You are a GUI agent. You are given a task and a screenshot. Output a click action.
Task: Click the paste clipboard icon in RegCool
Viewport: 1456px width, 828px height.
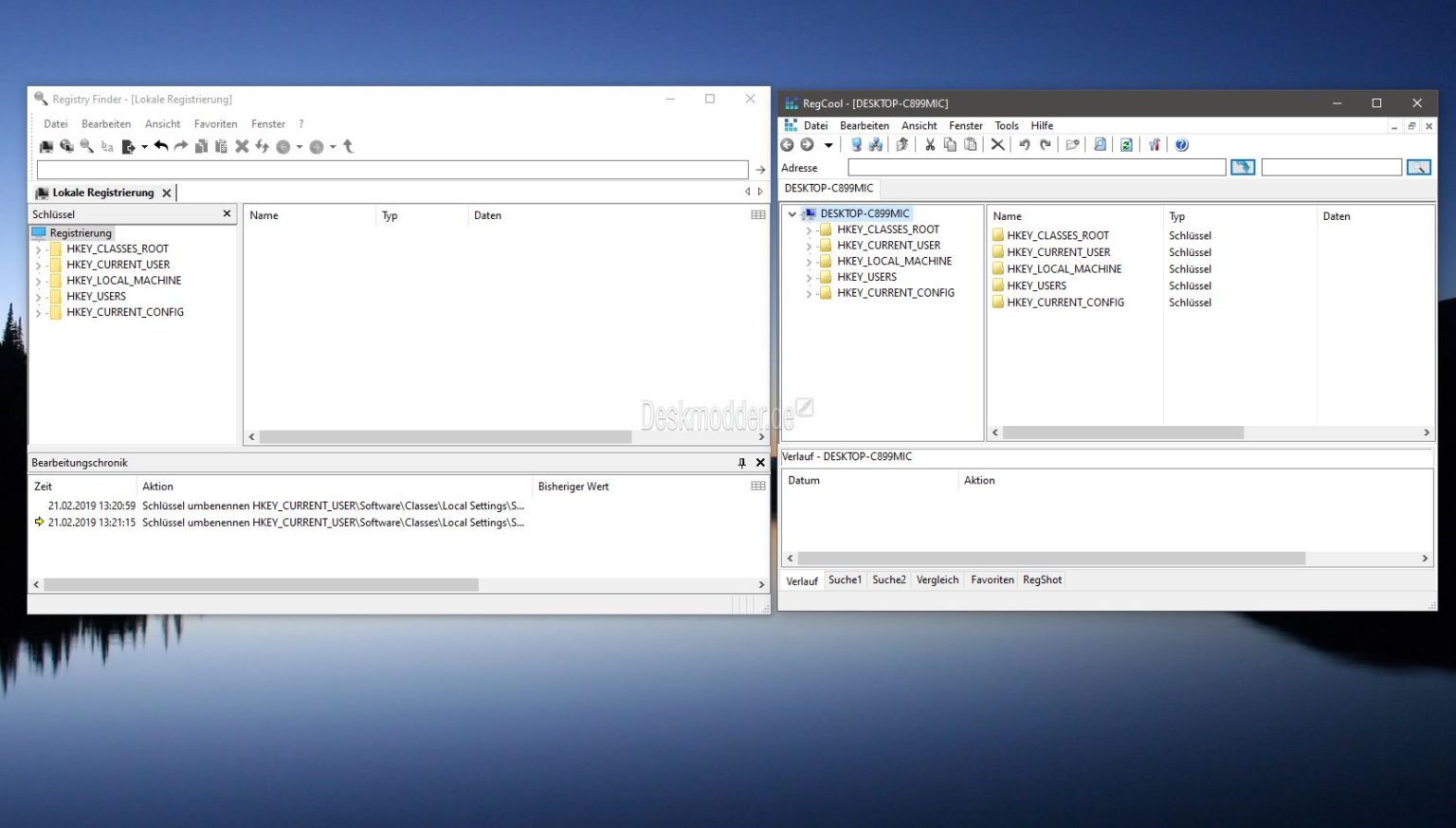pos(971,144)
